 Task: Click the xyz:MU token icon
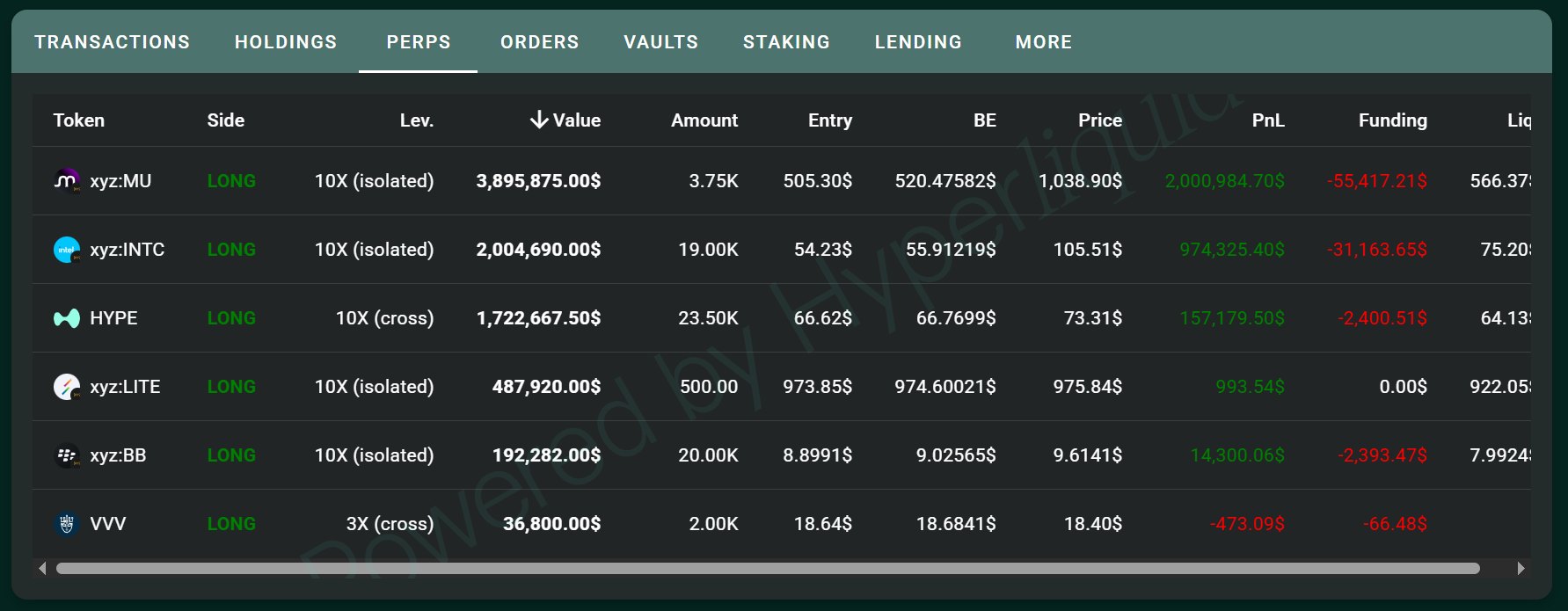click(67, 181)
